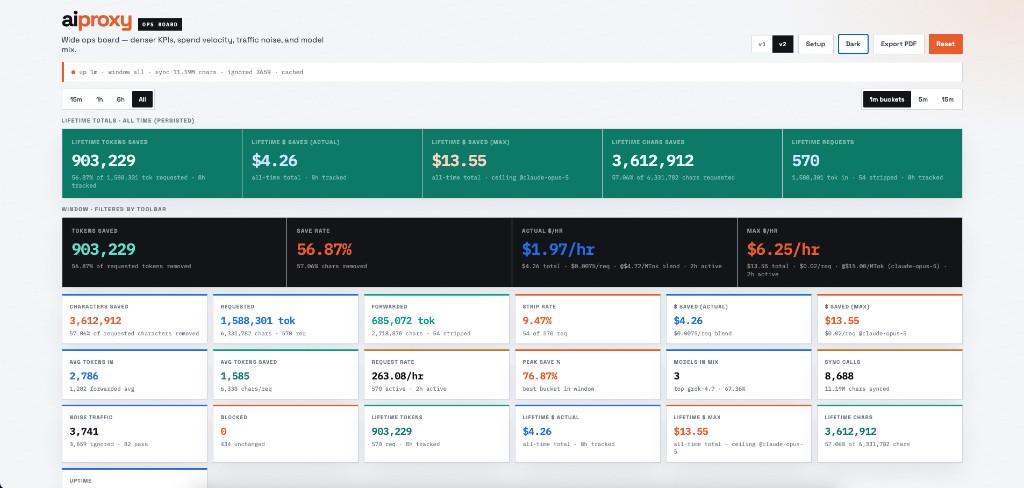Switch to v2 layout
Screen dimensions: 1024x488
point(782,44)
